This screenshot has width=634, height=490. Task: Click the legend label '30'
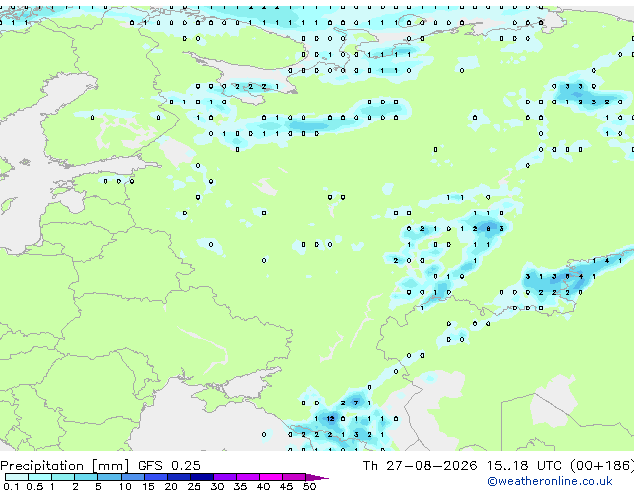(217, 486)
